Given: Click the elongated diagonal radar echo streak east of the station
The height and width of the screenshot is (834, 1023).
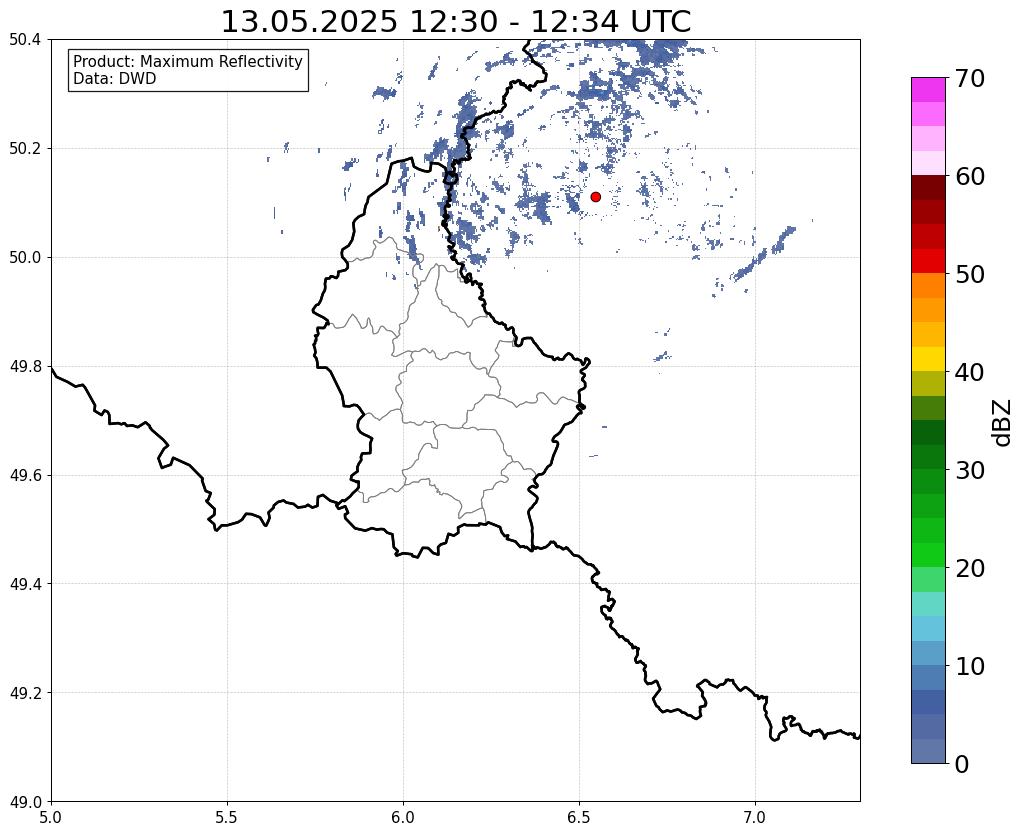Looking at the screenshot, I should click(762, 255).
